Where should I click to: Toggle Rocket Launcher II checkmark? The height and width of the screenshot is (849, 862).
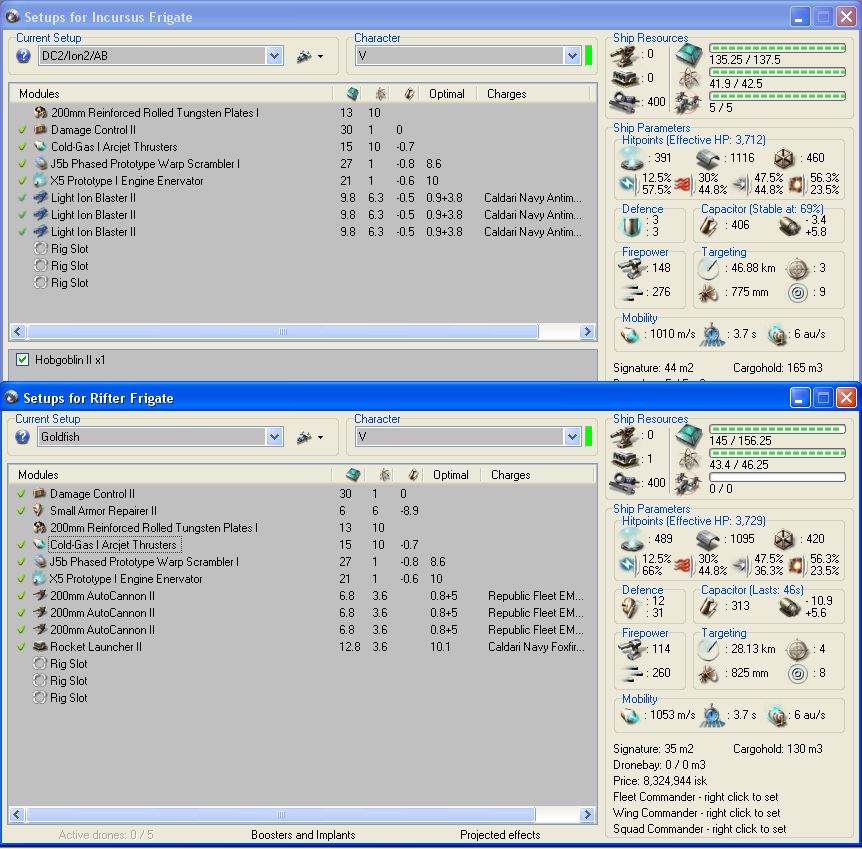point(21,647)
